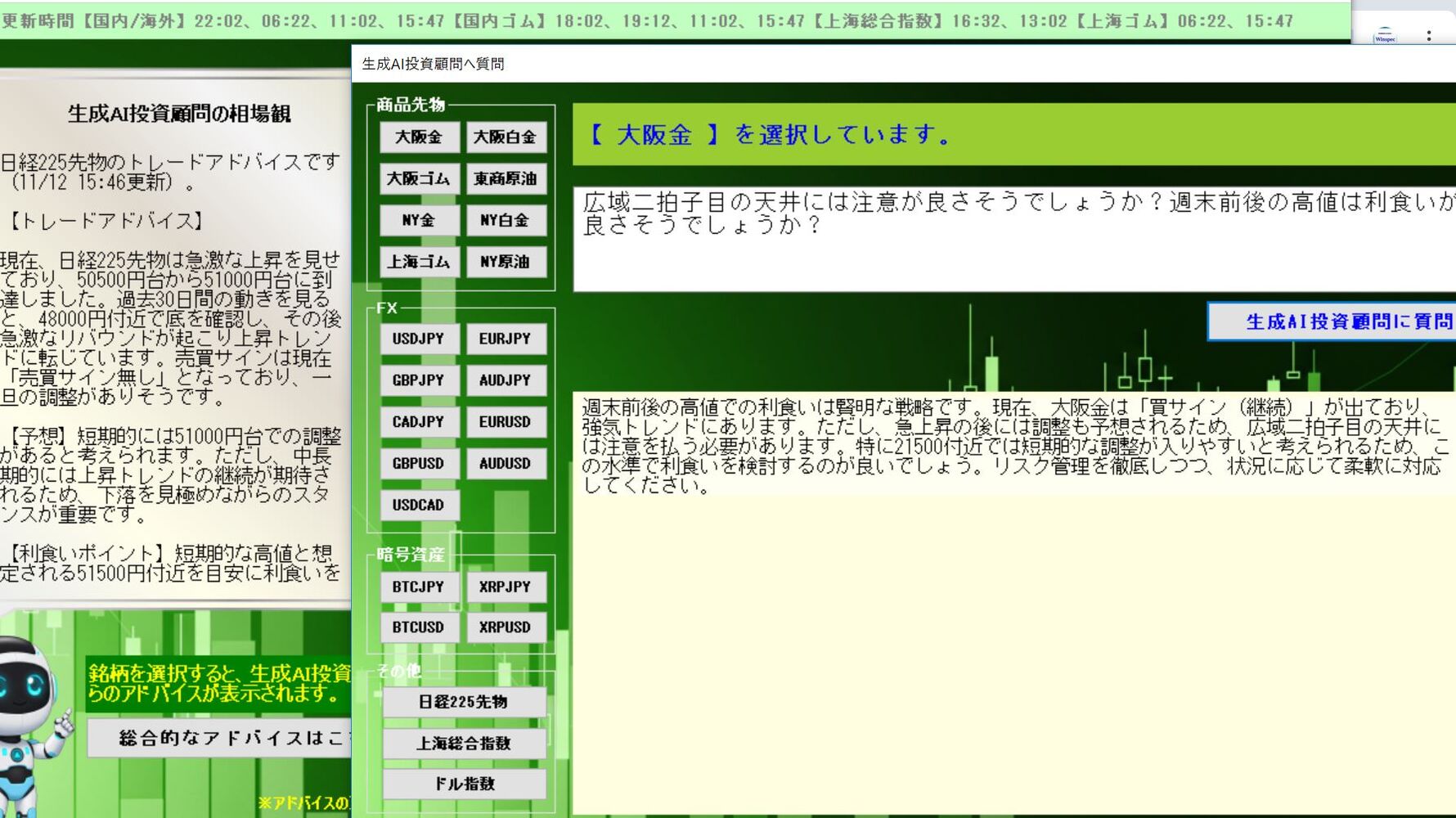Image resolution: width=1456 pixels, height=818 pixels.
Task: Pick the EURUSD pair button
Action: pyautogui.click(x=506, y=422)
